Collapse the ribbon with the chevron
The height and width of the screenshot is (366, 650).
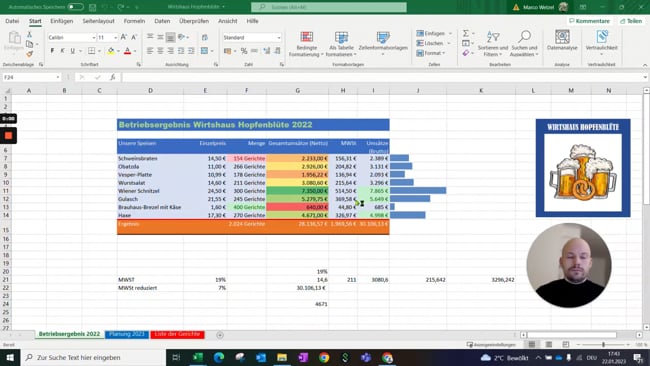(645, 65)
